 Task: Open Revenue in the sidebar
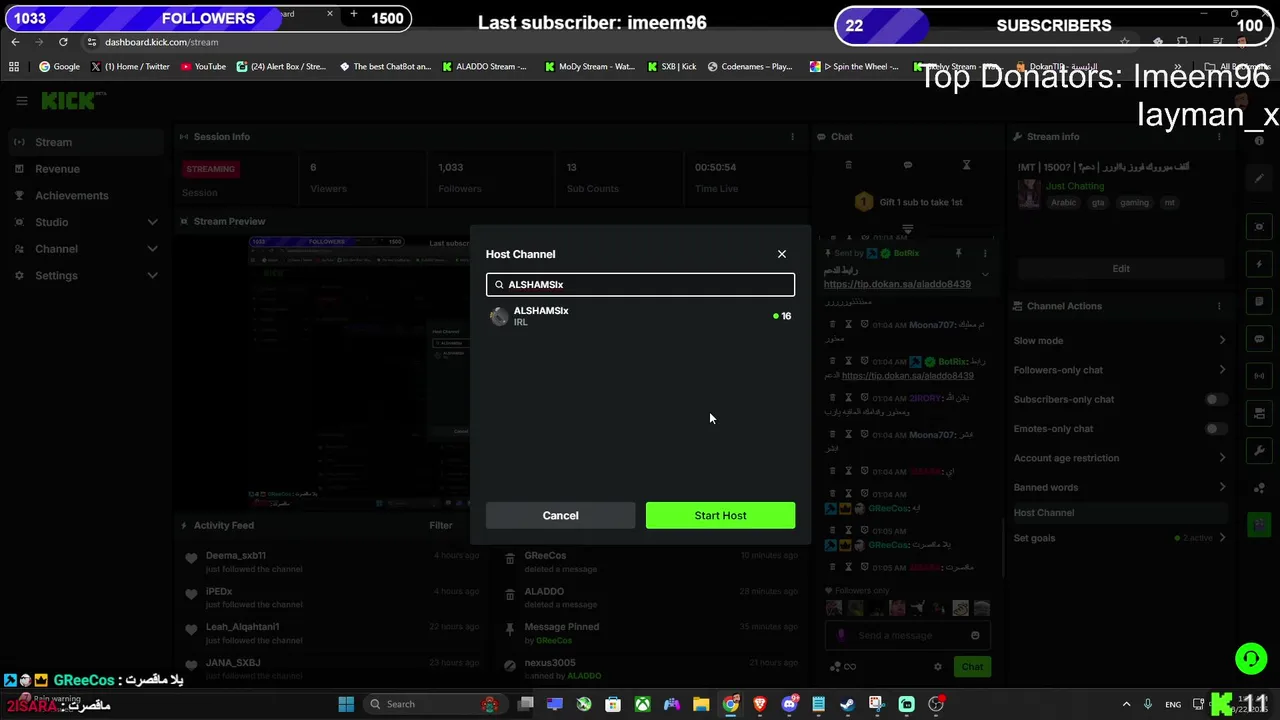click(85, 169)
